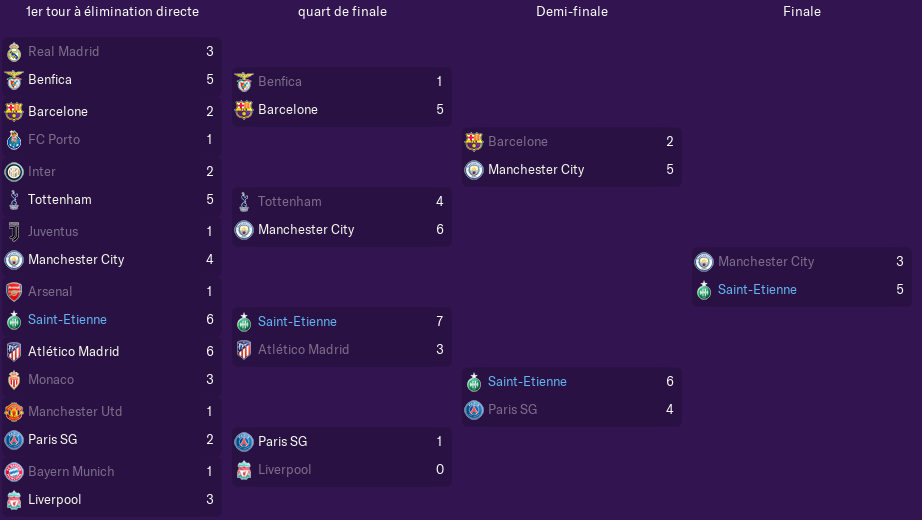Click the Inter club badge
Screen dimensions: 922x520
tap(14, 172)
